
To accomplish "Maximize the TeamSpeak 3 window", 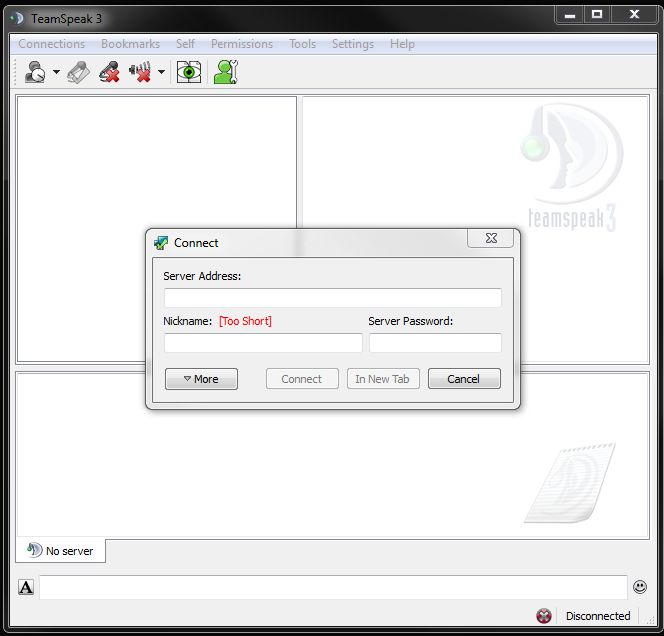I will tap(597, 15).
